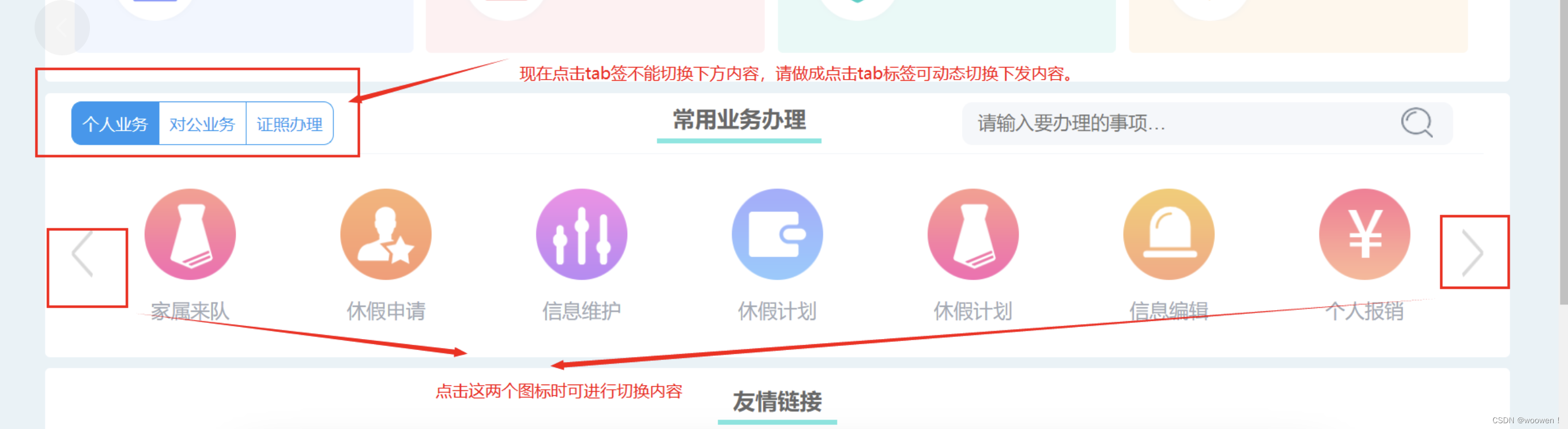The width and height of the screenshot is (1568, 429).
Task: Click the 友情链接 section heading
Action: pos(777,402)
